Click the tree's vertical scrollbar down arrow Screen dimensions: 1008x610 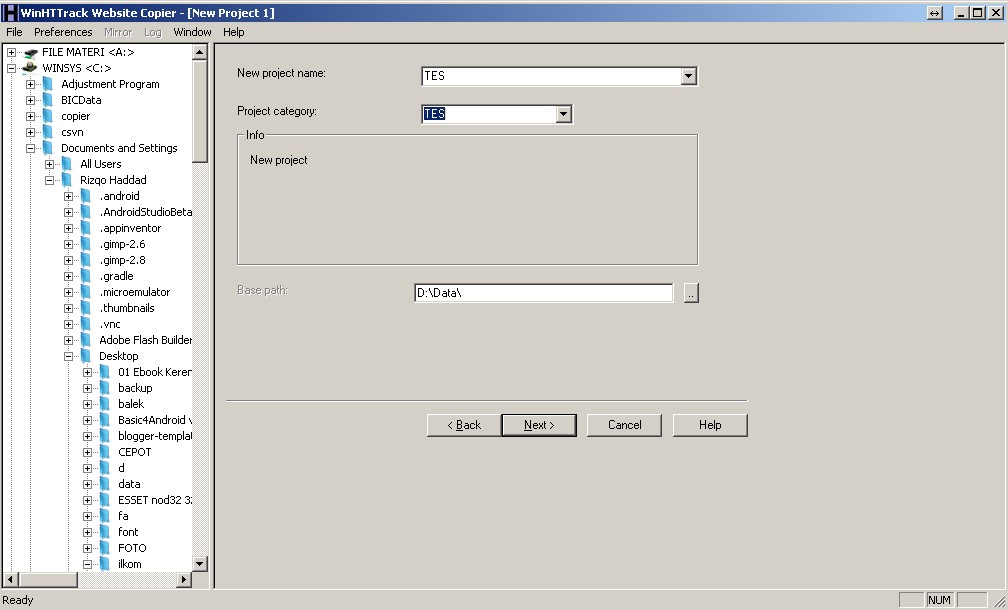click(199, 564)
